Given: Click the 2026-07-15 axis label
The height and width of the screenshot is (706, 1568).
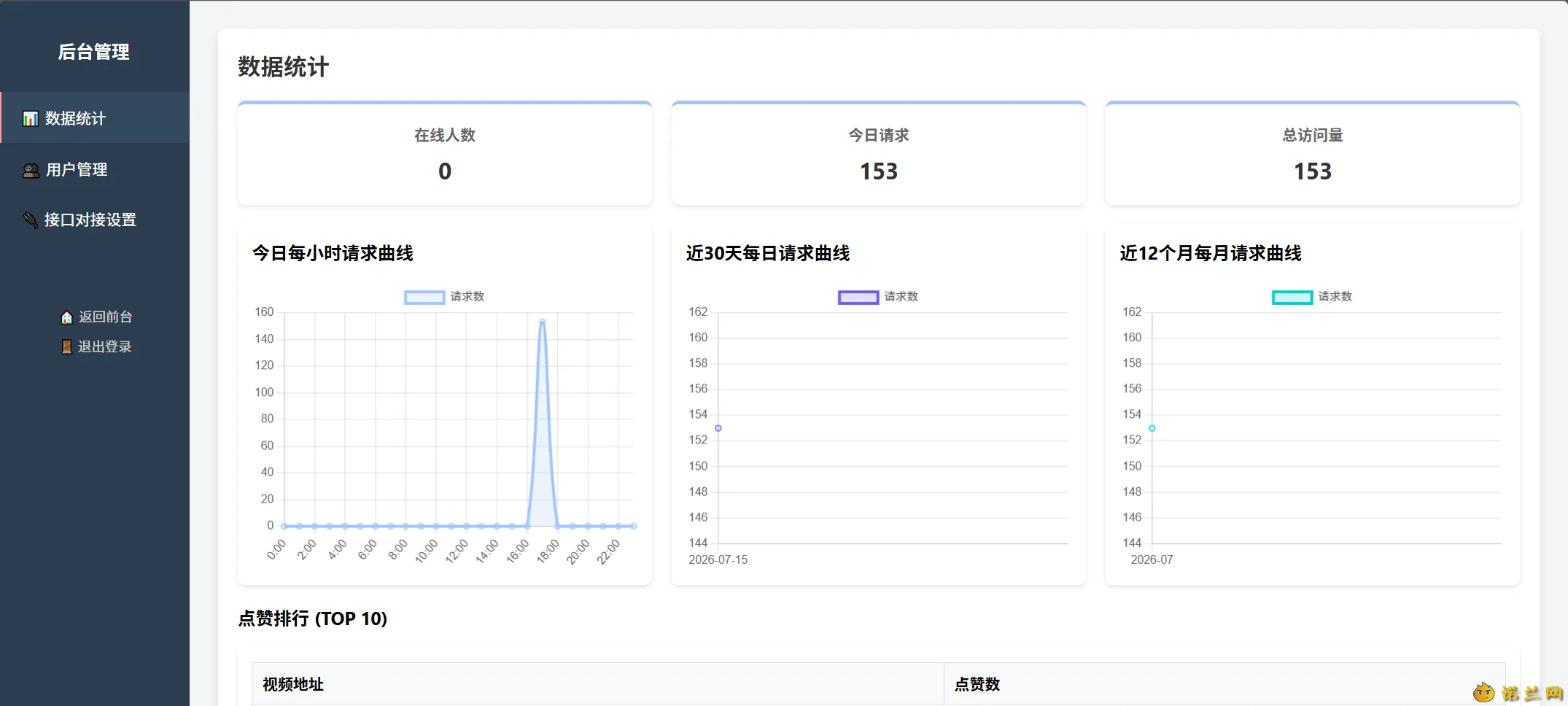Looking at the screenshot, I should coord(718,559).
